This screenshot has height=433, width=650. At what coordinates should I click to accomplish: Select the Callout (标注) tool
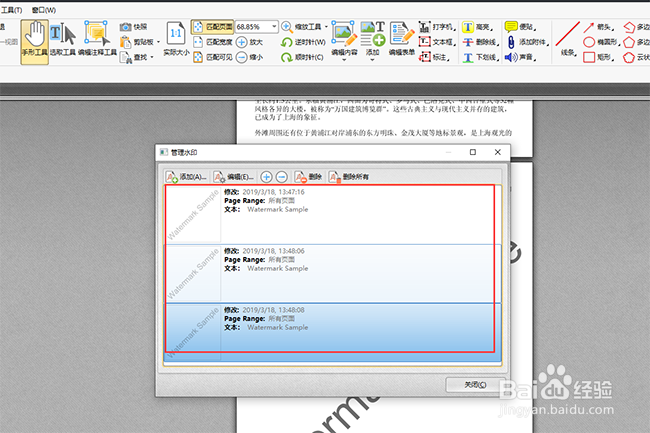434,57
